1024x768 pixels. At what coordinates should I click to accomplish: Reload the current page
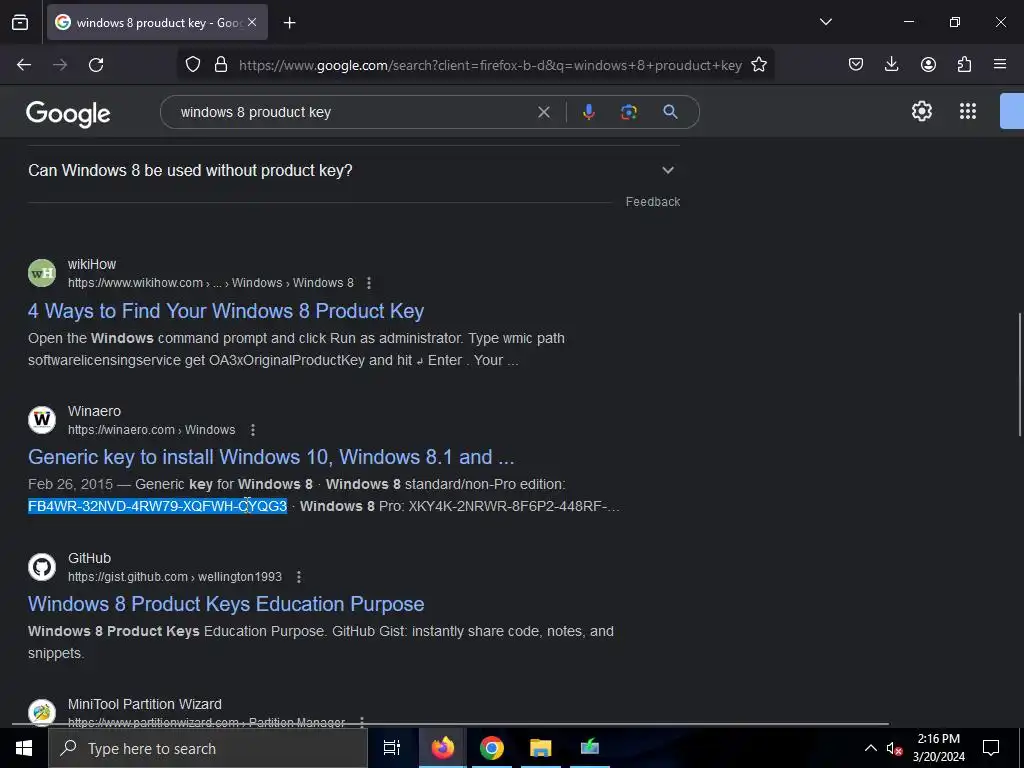pyautogui.click(x=96, y=65)
